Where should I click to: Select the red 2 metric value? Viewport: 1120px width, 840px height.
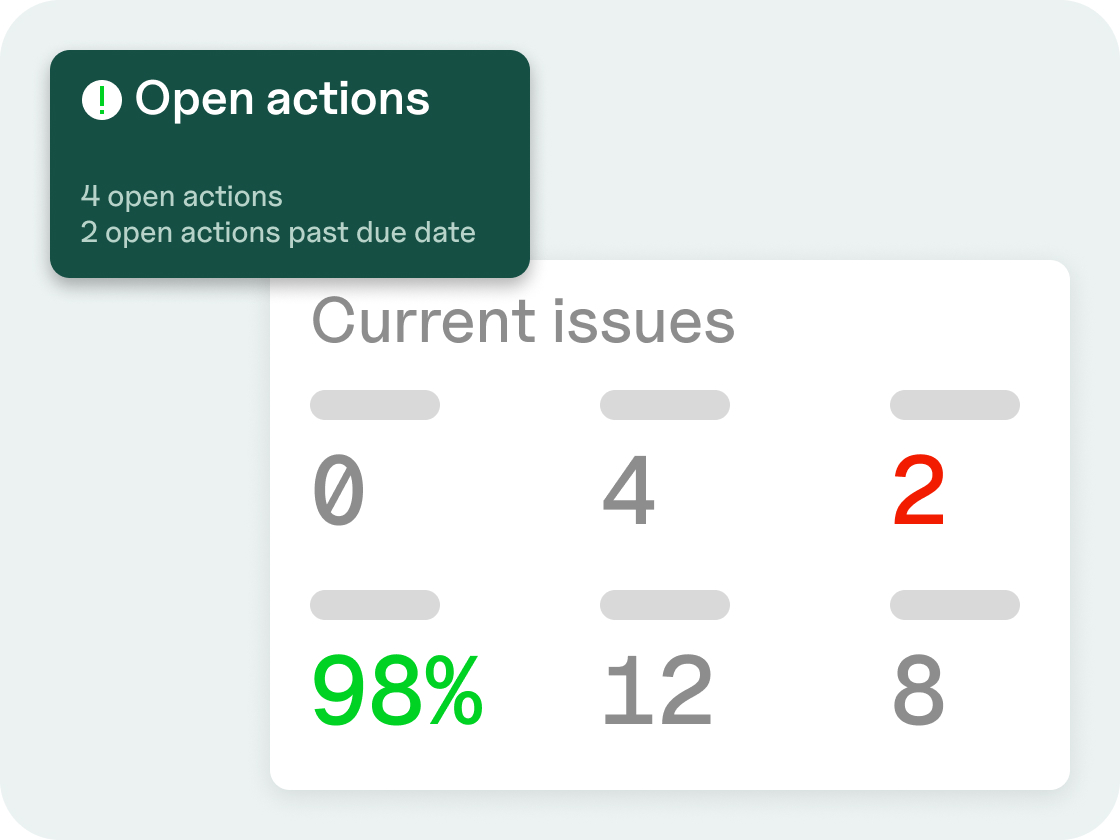[918, 492]
